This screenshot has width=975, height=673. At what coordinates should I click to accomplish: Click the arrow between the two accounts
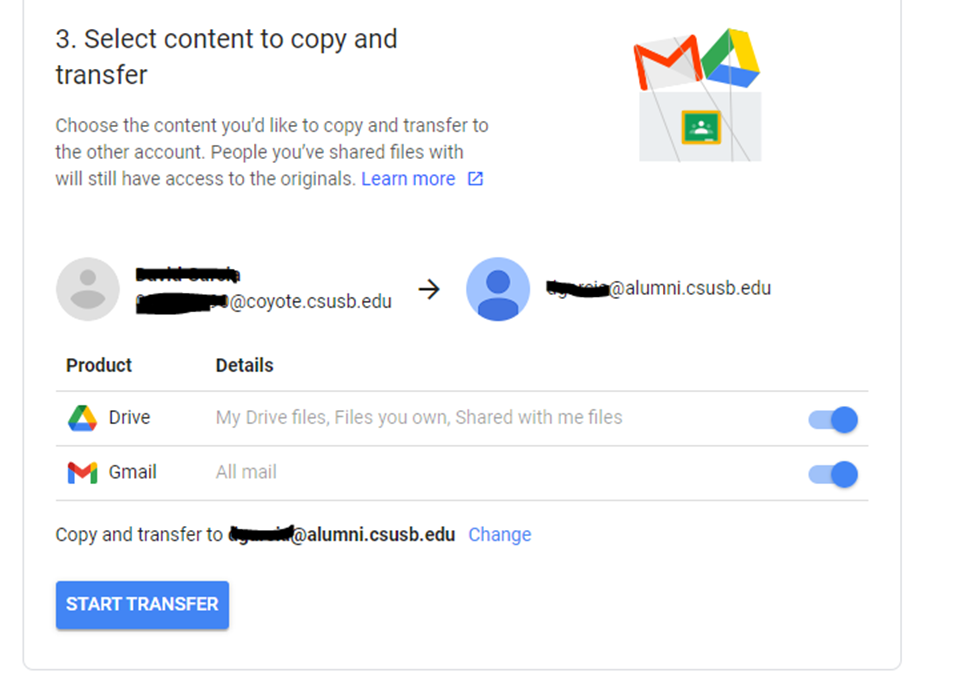tap(429, 289)
